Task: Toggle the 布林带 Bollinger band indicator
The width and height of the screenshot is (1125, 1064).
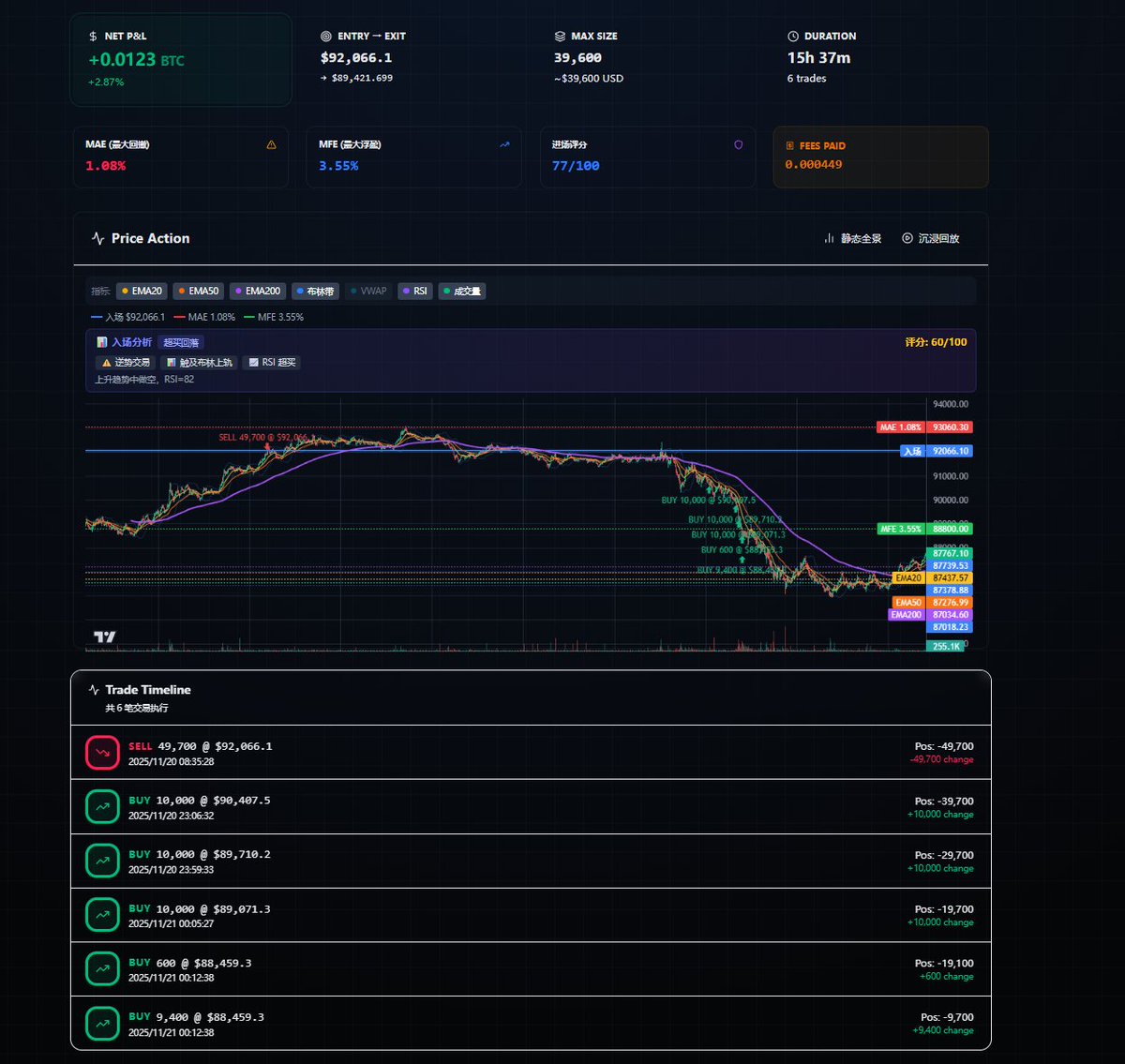Action: pos(315,292)
